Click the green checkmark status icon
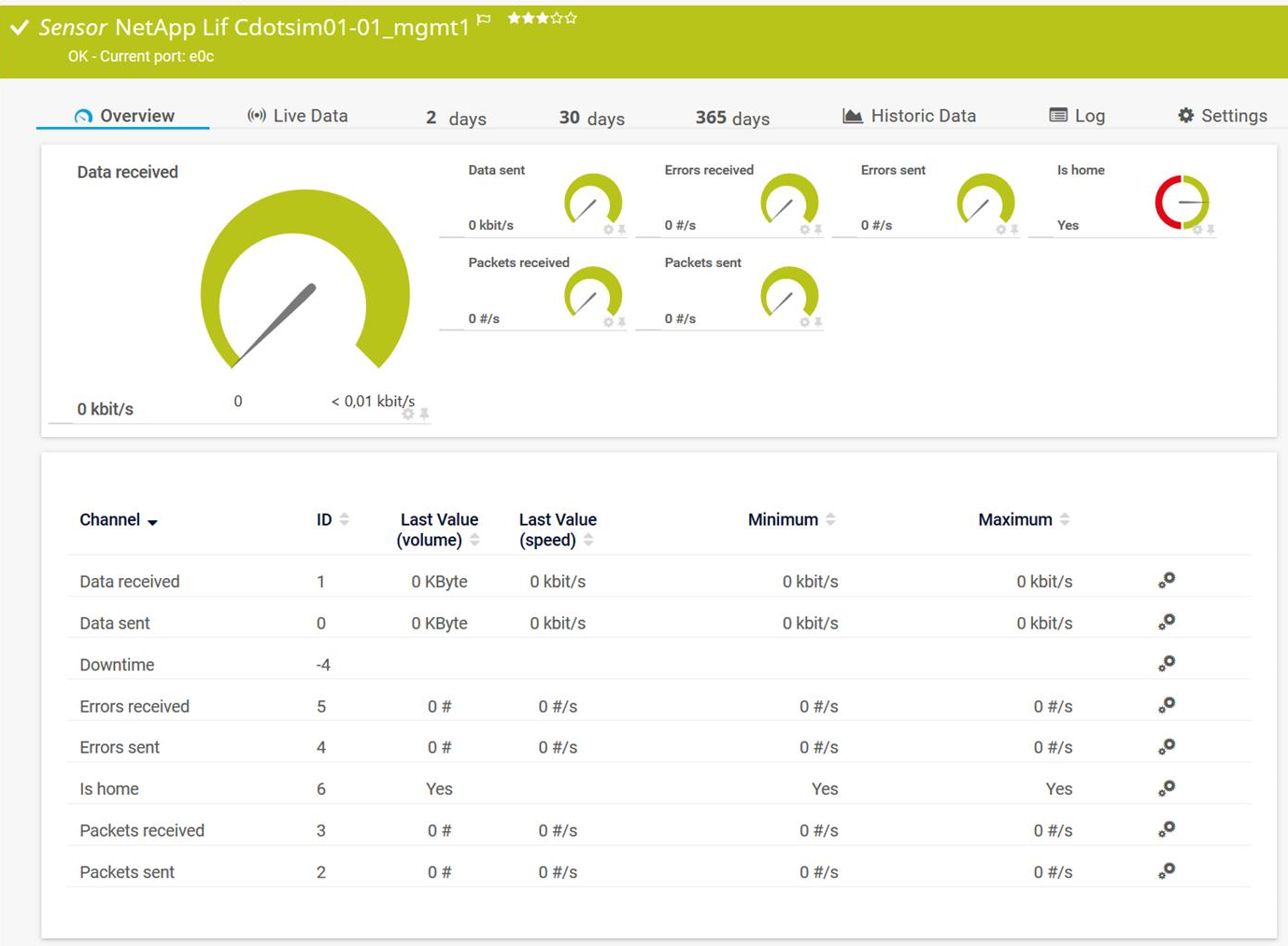This screenshot has width=1288, height=946. pos(19,27)
